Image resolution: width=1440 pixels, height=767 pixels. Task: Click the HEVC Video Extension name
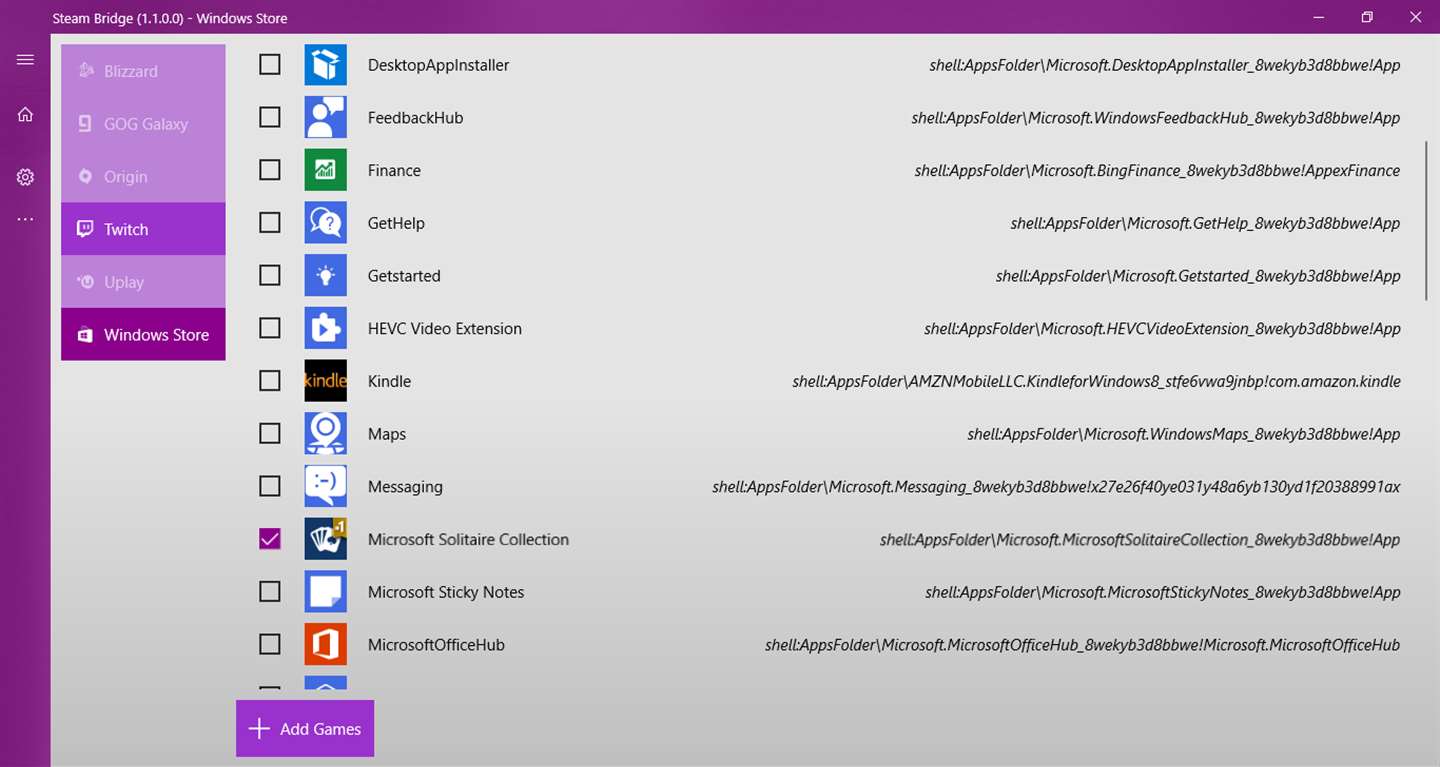[x=445, y=328]
